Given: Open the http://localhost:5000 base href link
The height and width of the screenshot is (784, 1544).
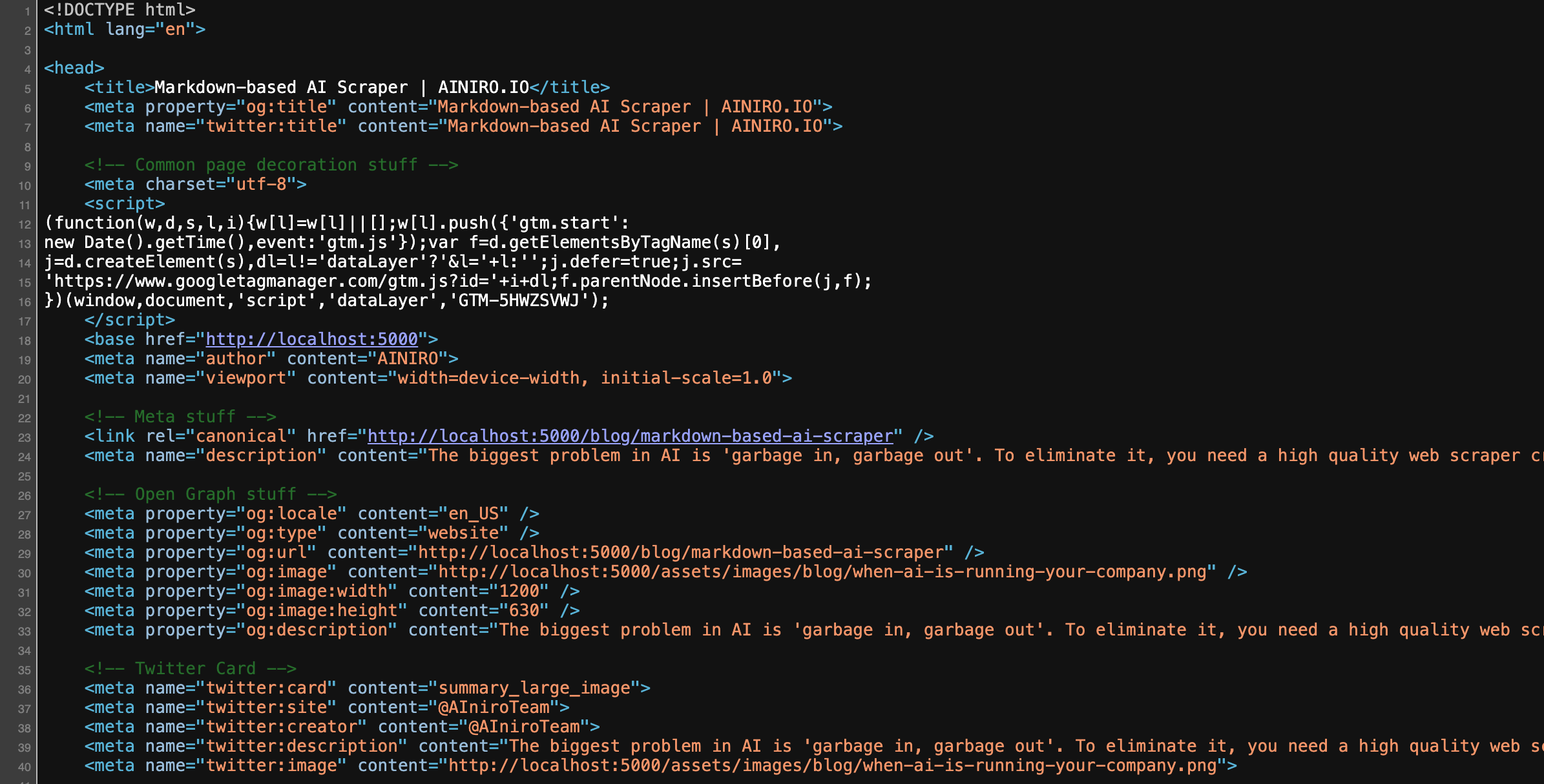Looking at the screenshot, I should pyautogui.click(x=312, y=339).
